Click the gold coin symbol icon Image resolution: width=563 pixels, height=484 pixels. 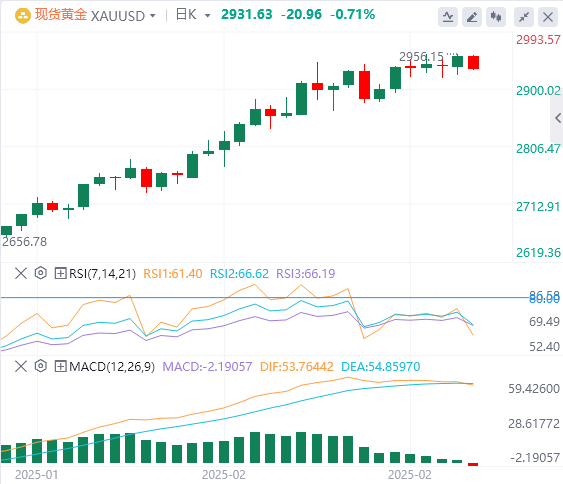(x=23, y=16)
